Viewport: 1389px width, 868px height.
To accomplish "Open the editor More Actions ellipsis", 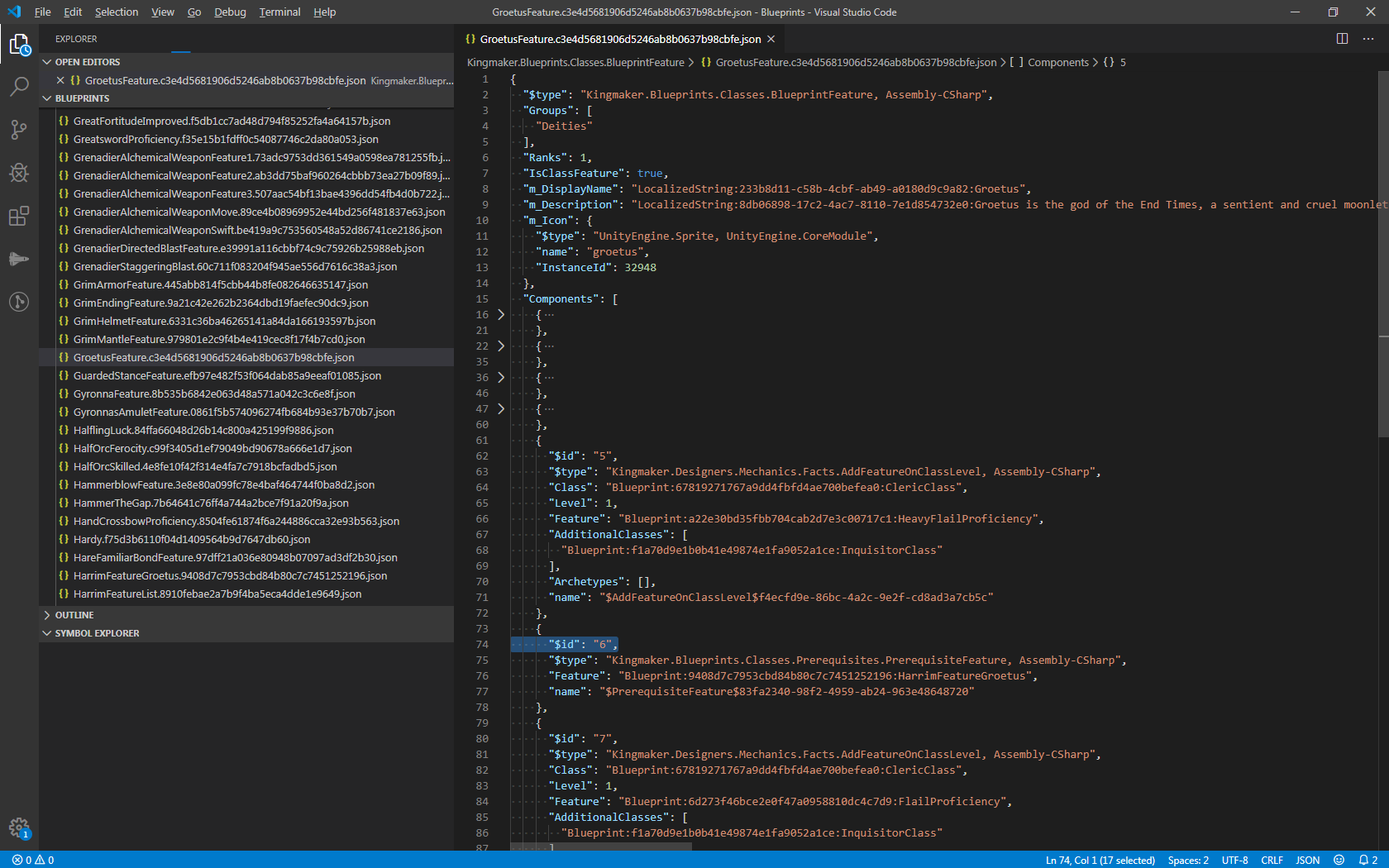I will (1368, 39).
